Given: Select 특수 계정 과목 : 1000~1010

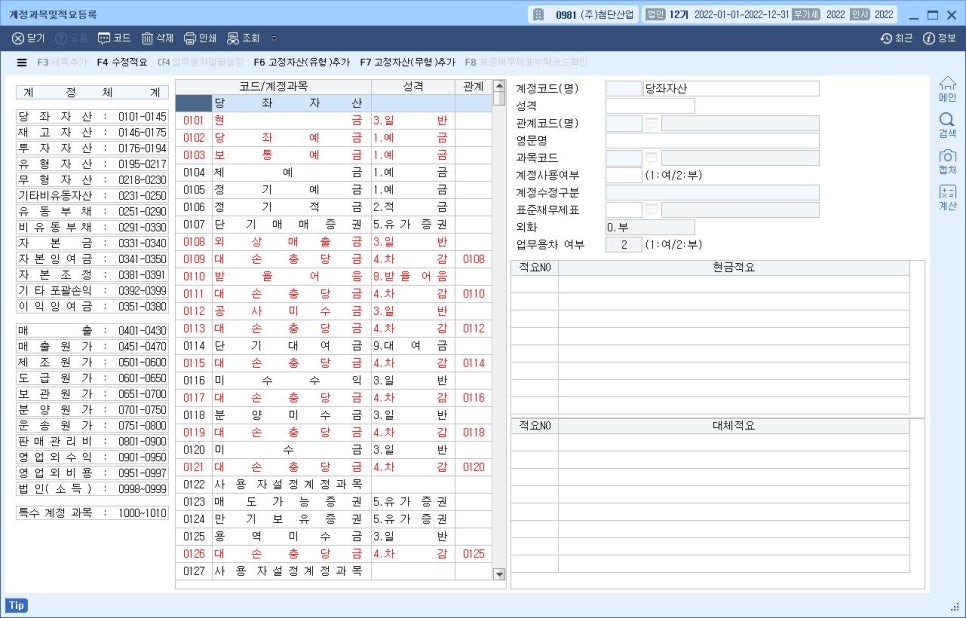Looking at the screenshot, I should pyautogui.click(x=92, y=513).
